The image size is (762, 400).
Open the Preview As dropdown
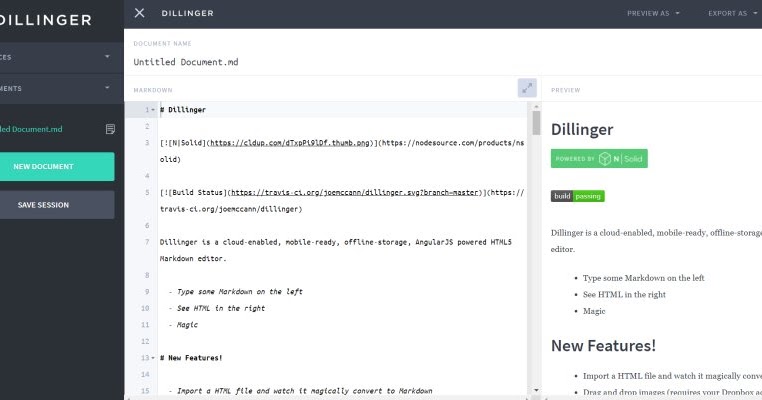click(x=653, y=13)
